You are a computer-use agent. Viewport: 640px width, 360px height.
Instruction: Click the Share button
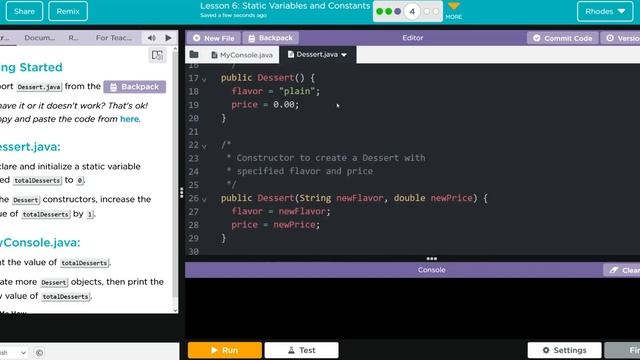24,11
